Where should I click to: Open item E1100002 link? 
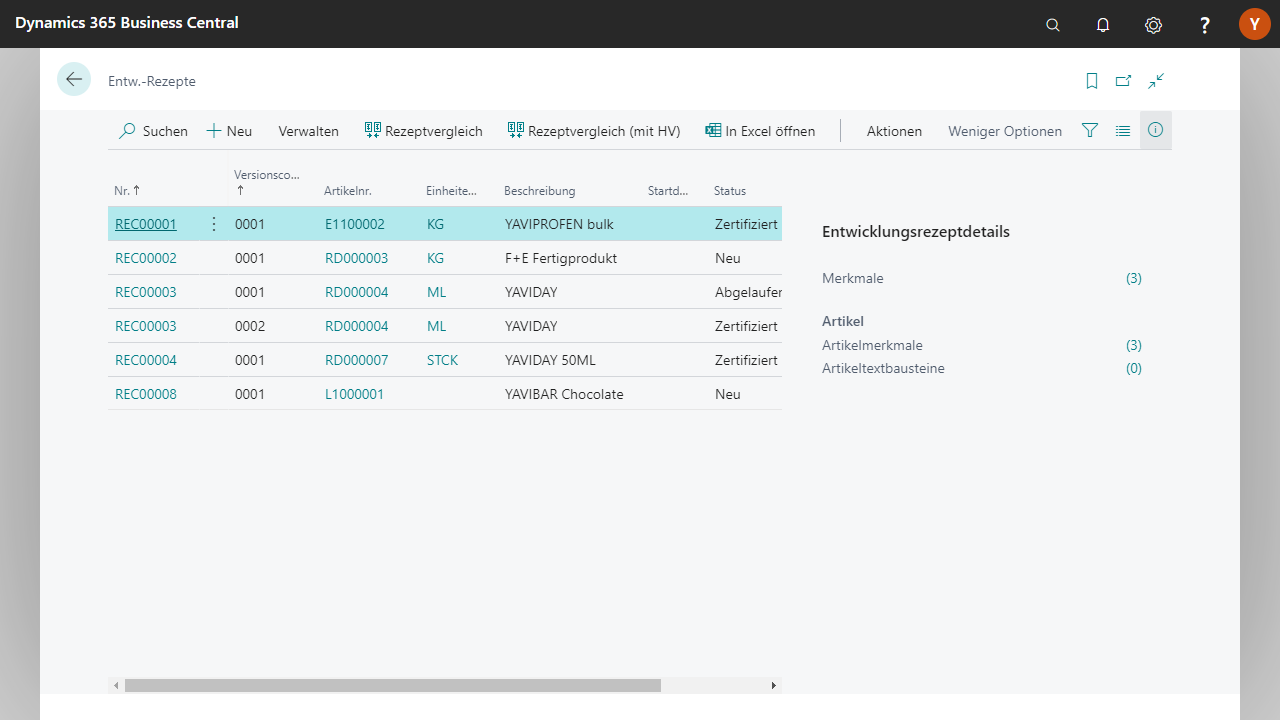355,224
